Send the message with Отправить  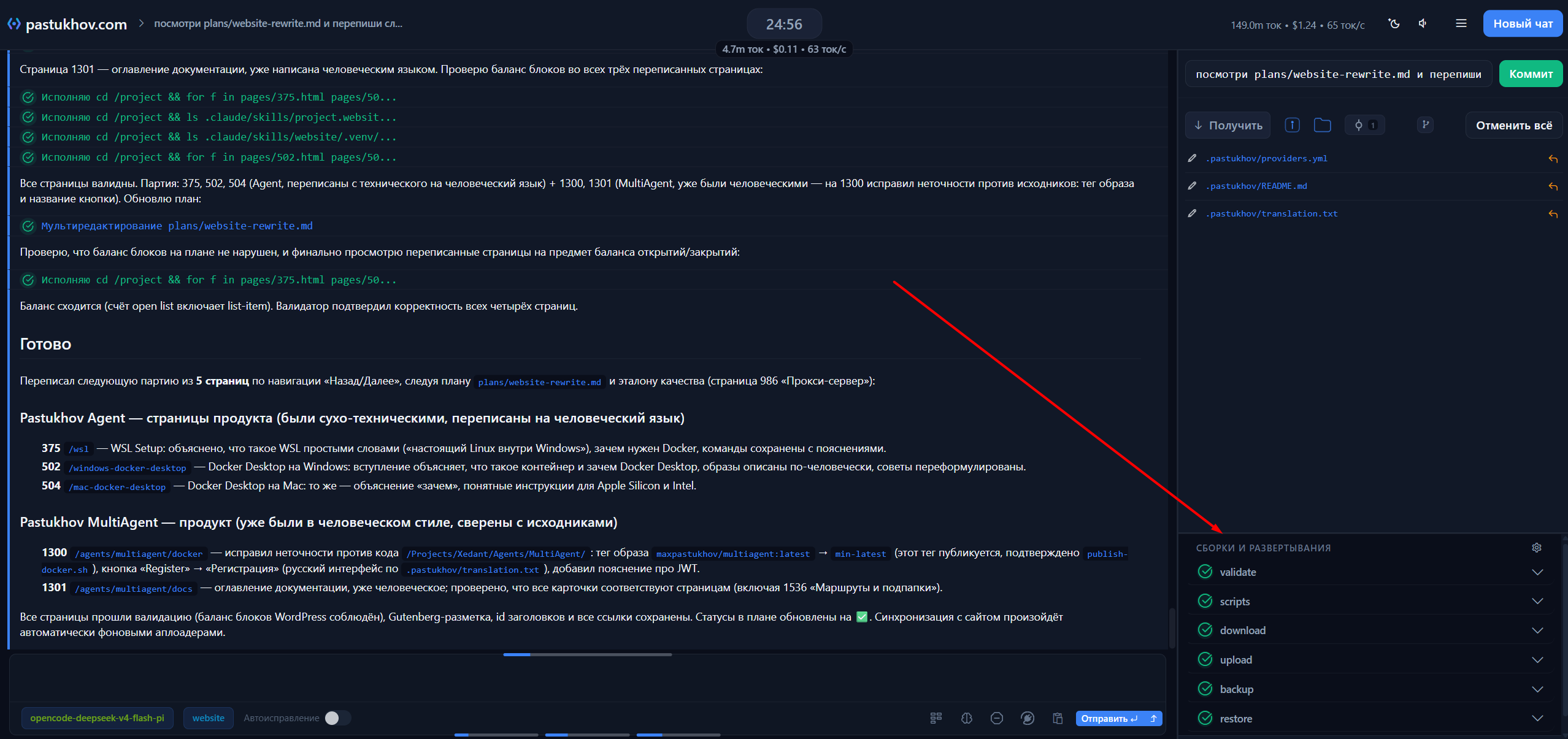(1110, 718)
